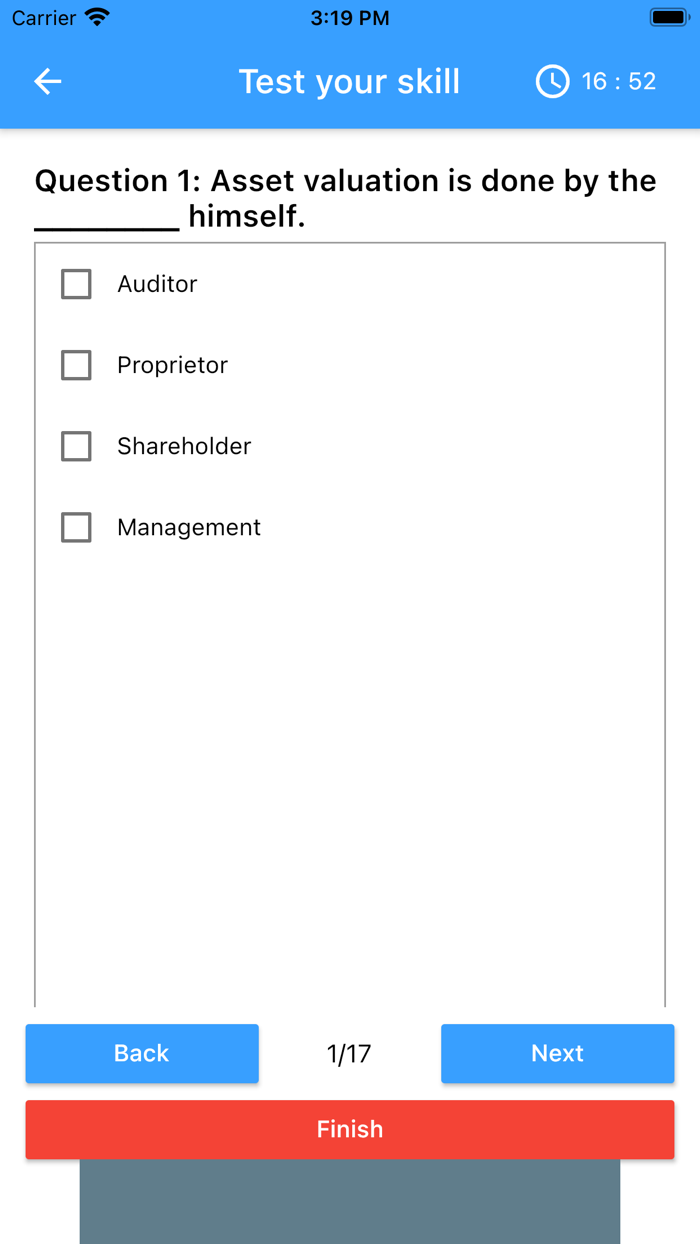Viewport: 700px width, 1244px height.
Task: Click the clock icon next to the timer
Action: (551, 81)
